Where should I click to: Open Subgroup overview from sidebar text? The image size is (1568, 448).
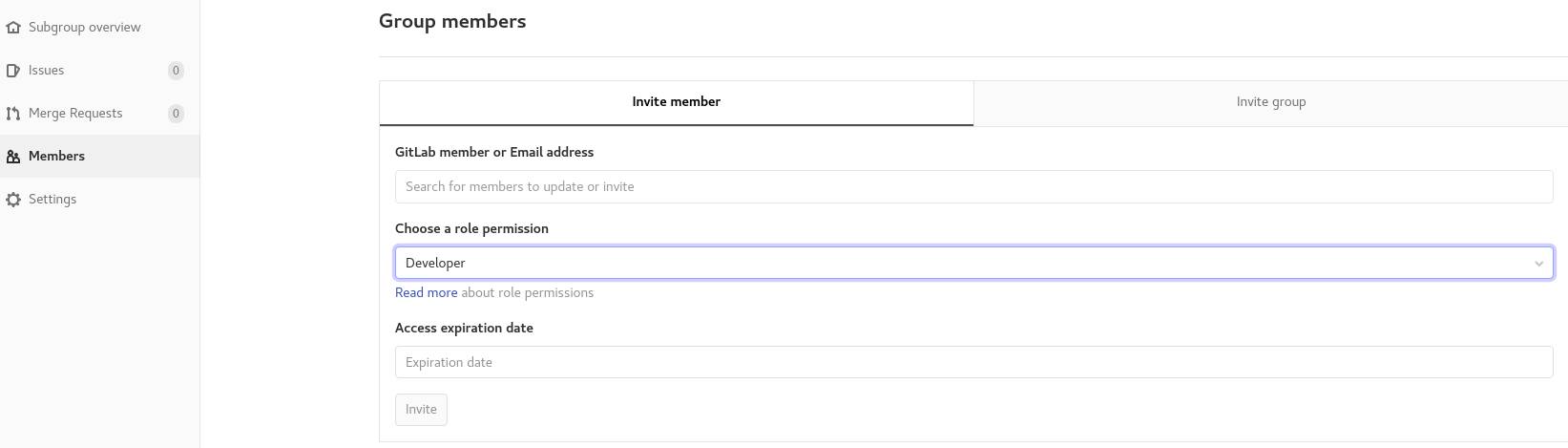tap(84, 28)
